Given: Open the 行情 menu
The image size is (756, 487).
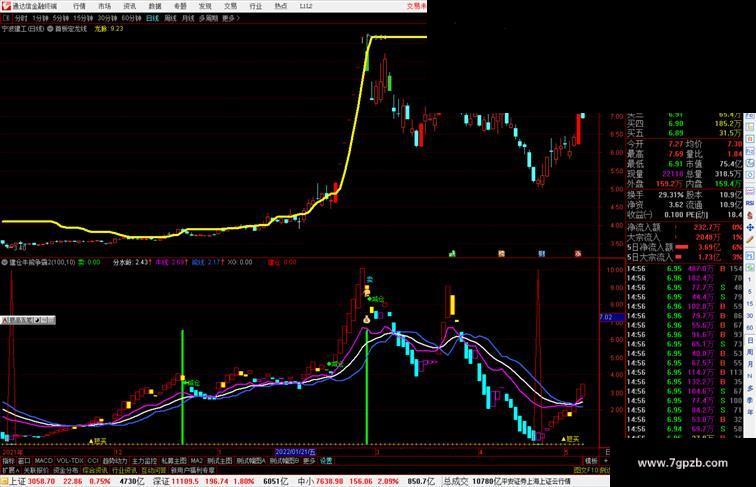Looking at the screenshot, I should 80,6.
